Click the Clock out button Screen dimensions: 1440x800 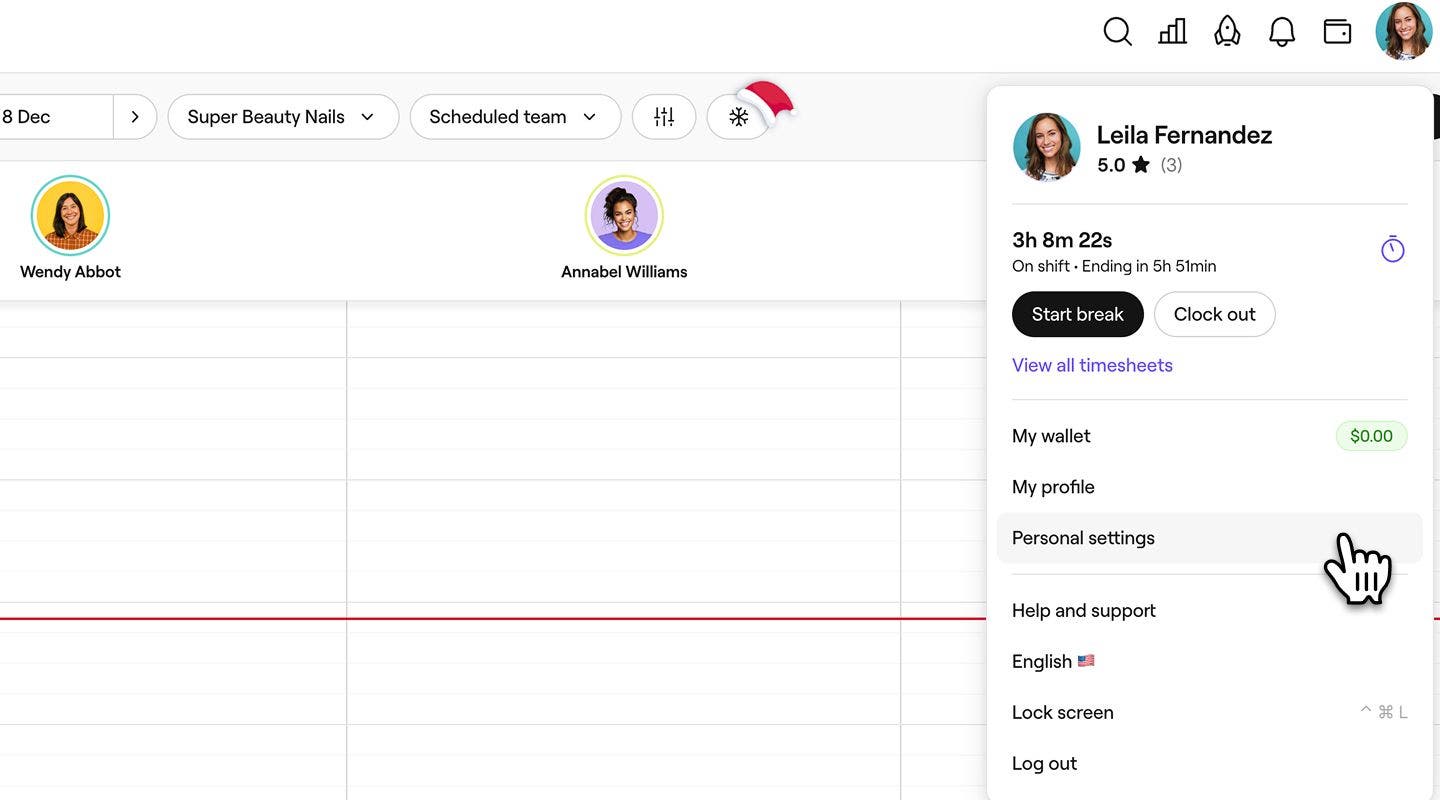pyautogui.click(x=1214, y=314)
